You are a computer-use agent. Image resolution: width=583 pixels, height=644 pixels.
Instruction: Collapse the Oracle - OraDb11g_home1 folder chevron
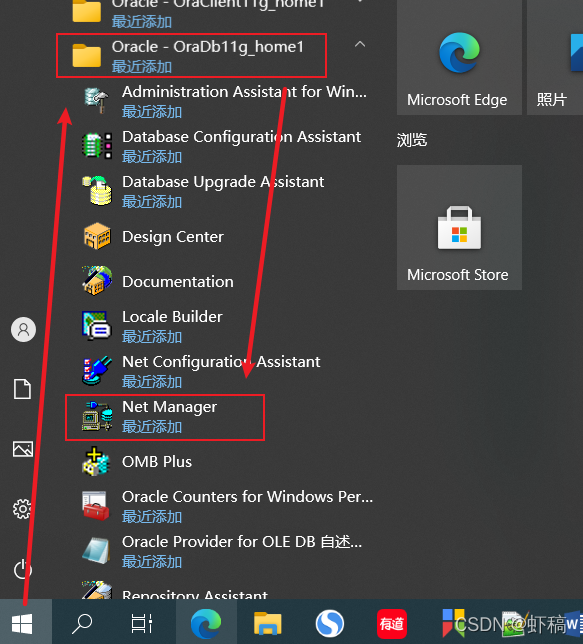[x=360, y=44]
